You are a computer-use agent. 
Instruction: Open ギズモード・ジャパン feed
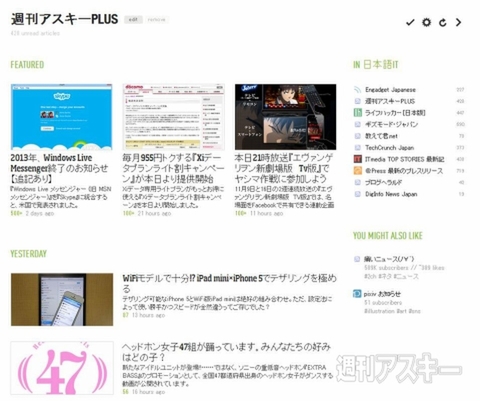coord(391,124)
